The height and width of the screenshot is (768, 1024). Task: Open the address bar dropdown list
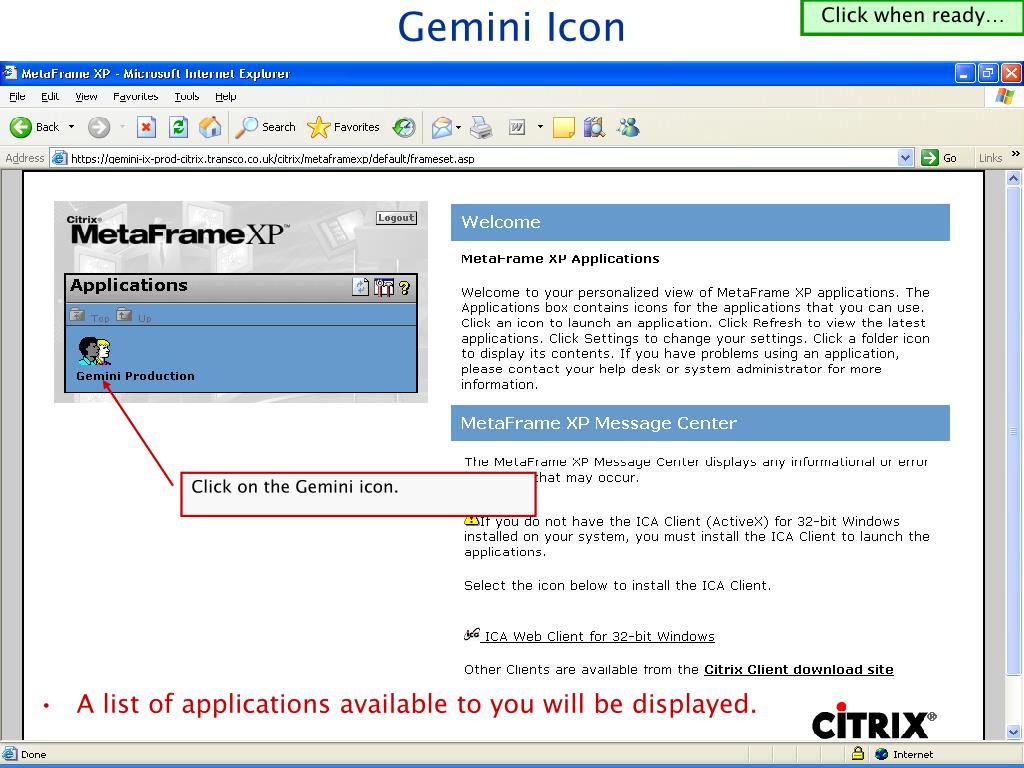[905, 157]
